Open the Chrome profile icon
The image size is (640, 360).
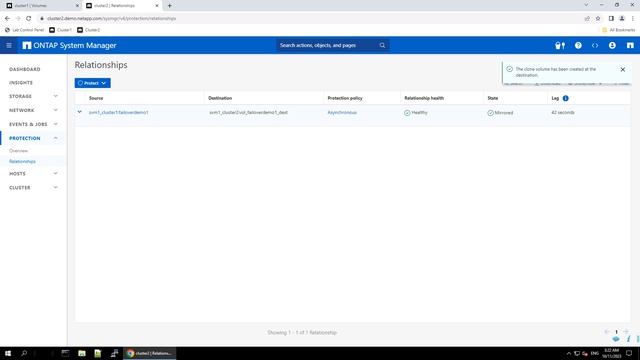pyautogui.click(x=622, y=18)
